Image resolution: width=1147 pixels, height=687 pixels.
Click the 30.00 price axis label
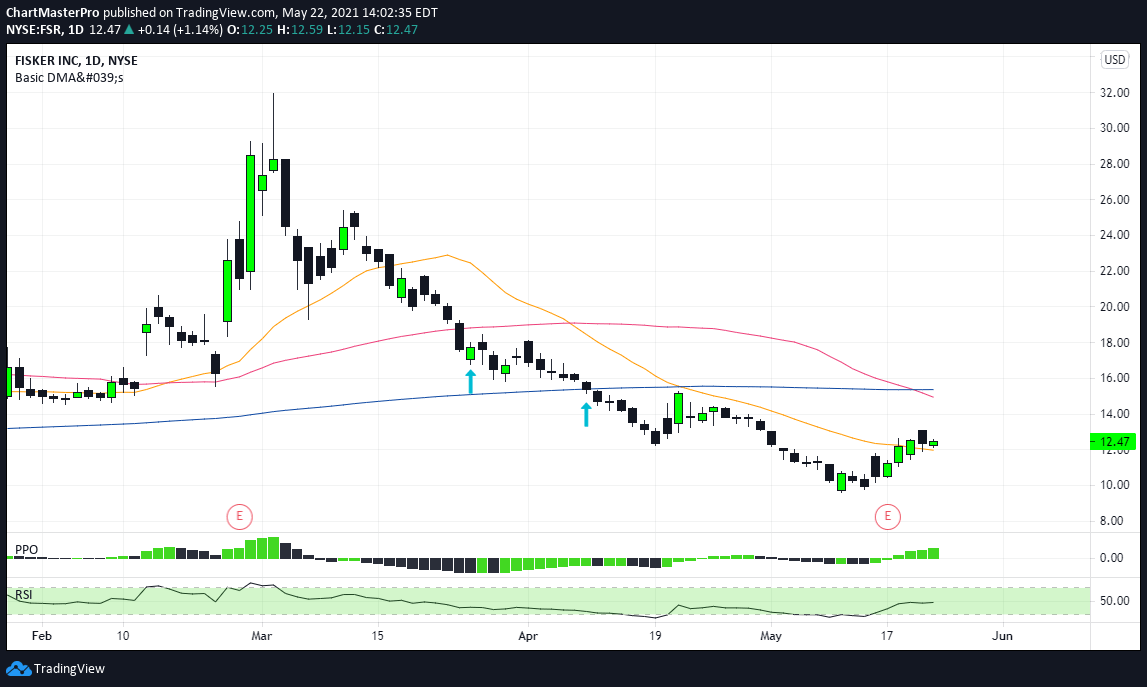(1115, 128)
